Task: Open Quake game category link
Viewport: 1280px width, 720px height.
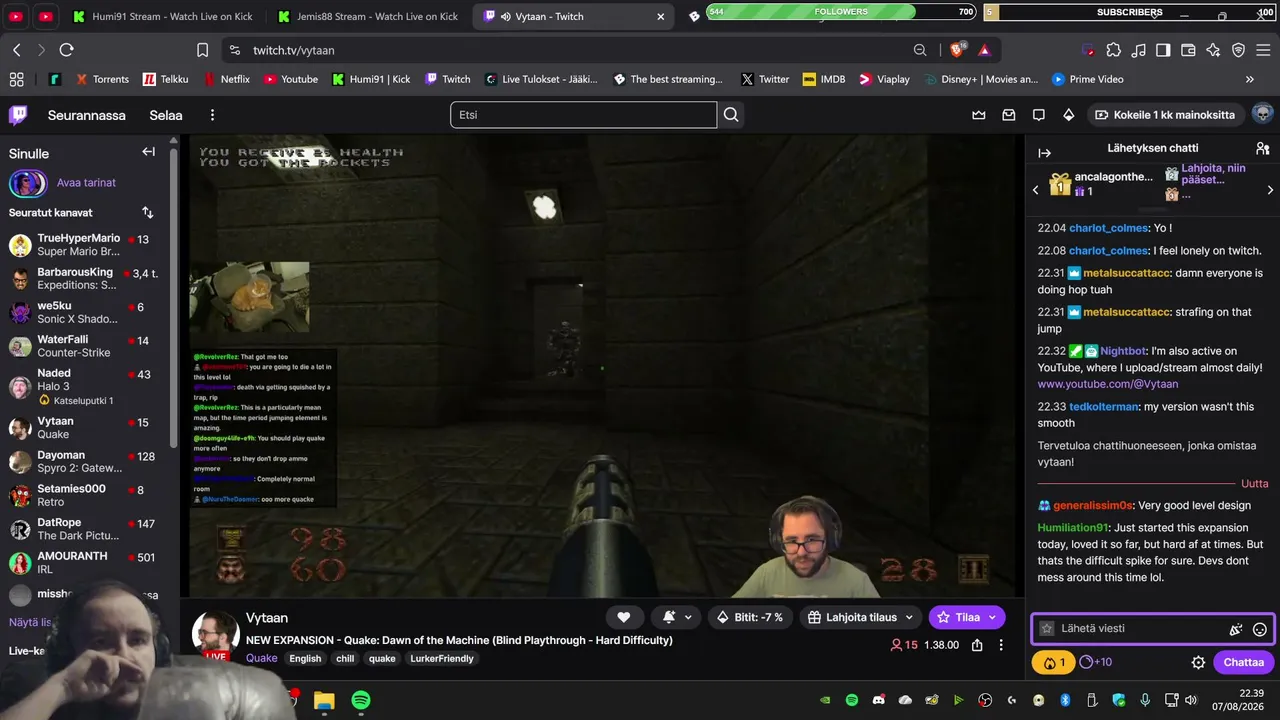Action: coord(261,658)
